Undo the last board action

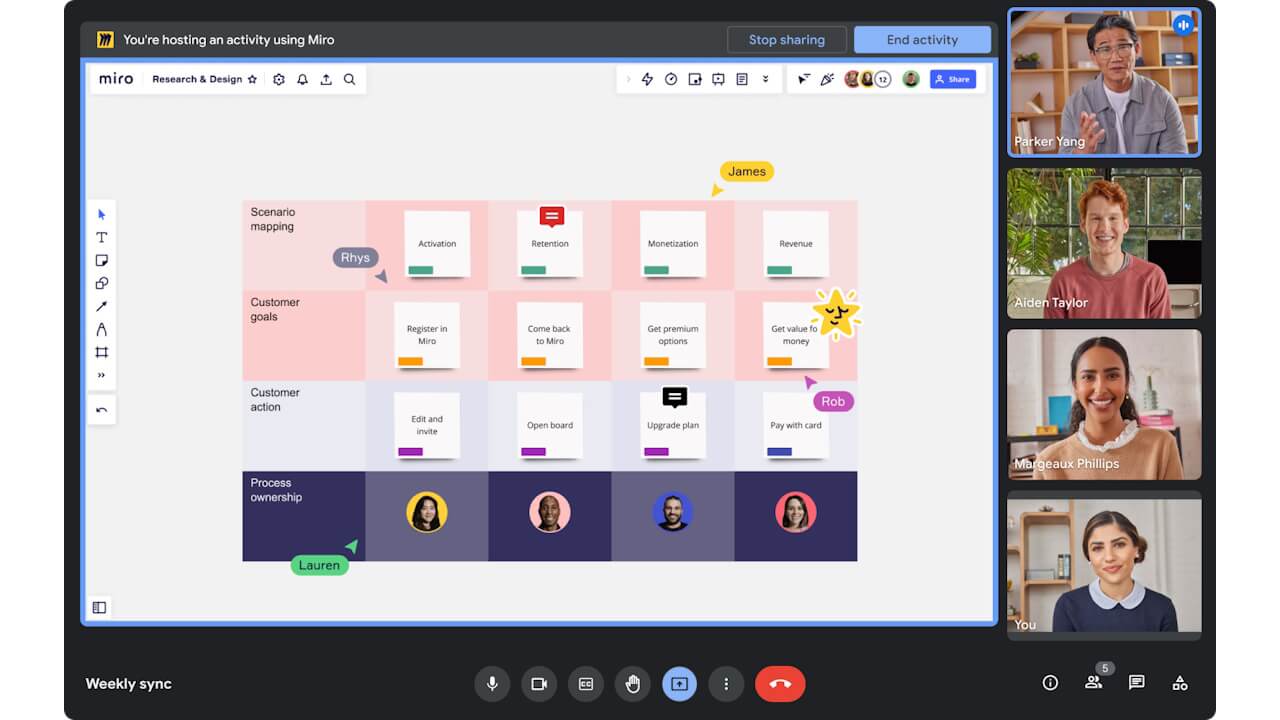[101, 409]
